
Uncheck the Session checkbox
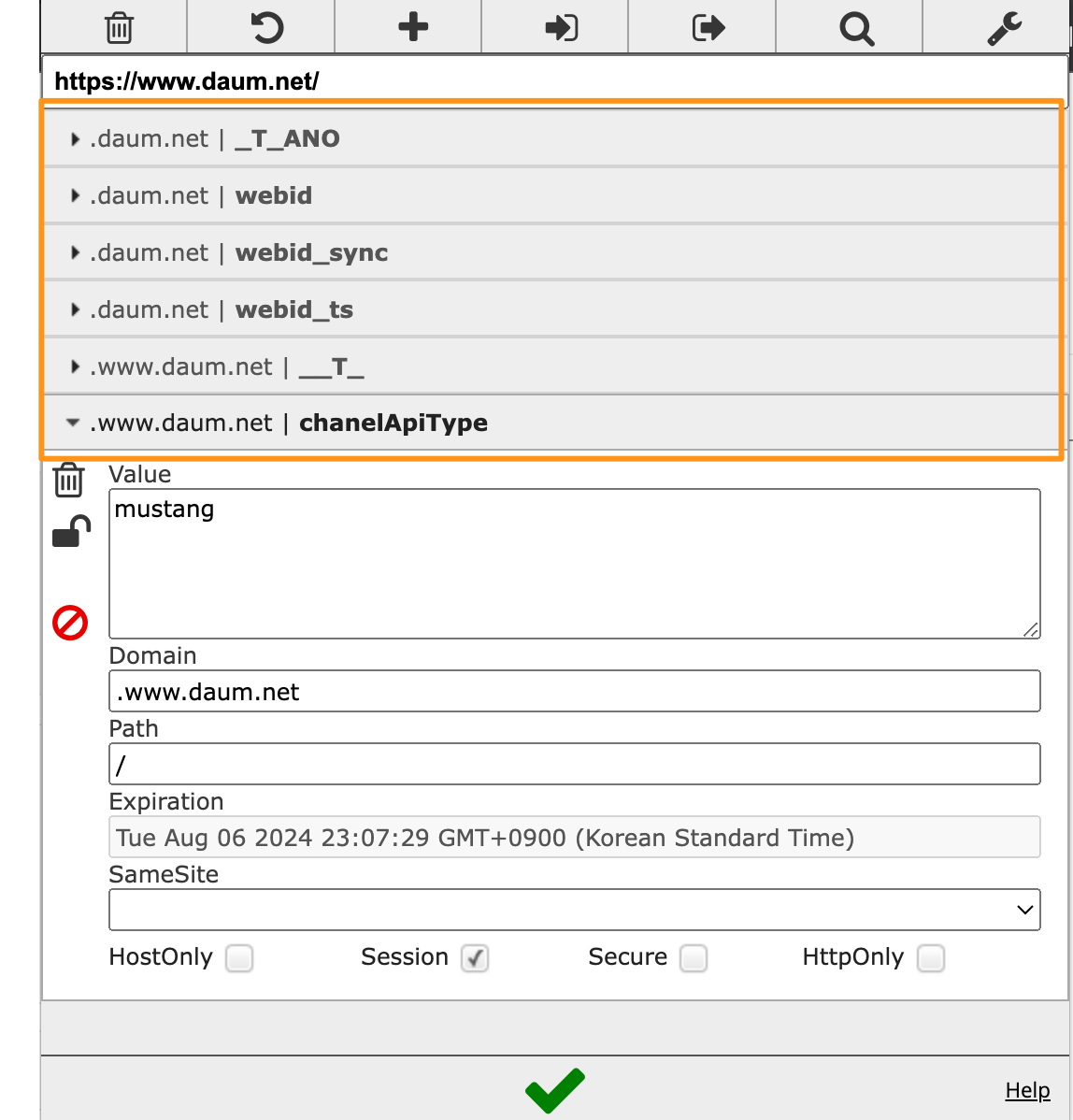[475, 958]
